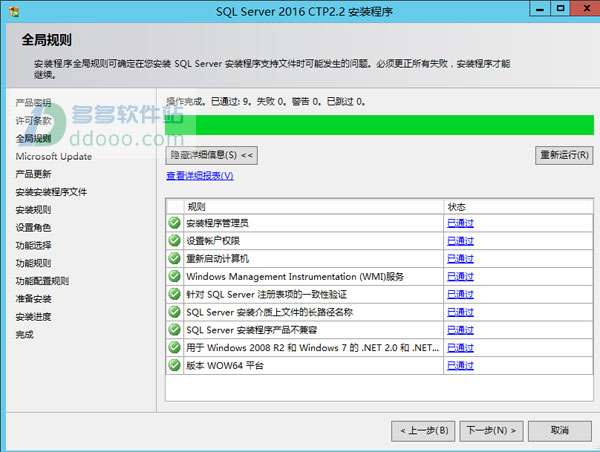This screenshot has width=600, height=452.
Task: Click the green check icon beside 重新启动计算机
Action: (x=174, y=258)
